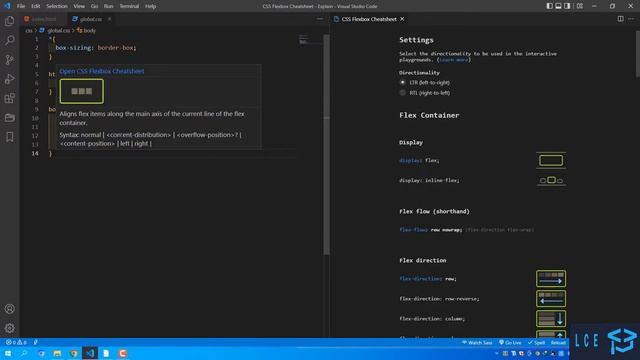This screenshot has height=360, width=640.
Task: Toggle the primary side bar layout icon
Action: coord(549,6)
